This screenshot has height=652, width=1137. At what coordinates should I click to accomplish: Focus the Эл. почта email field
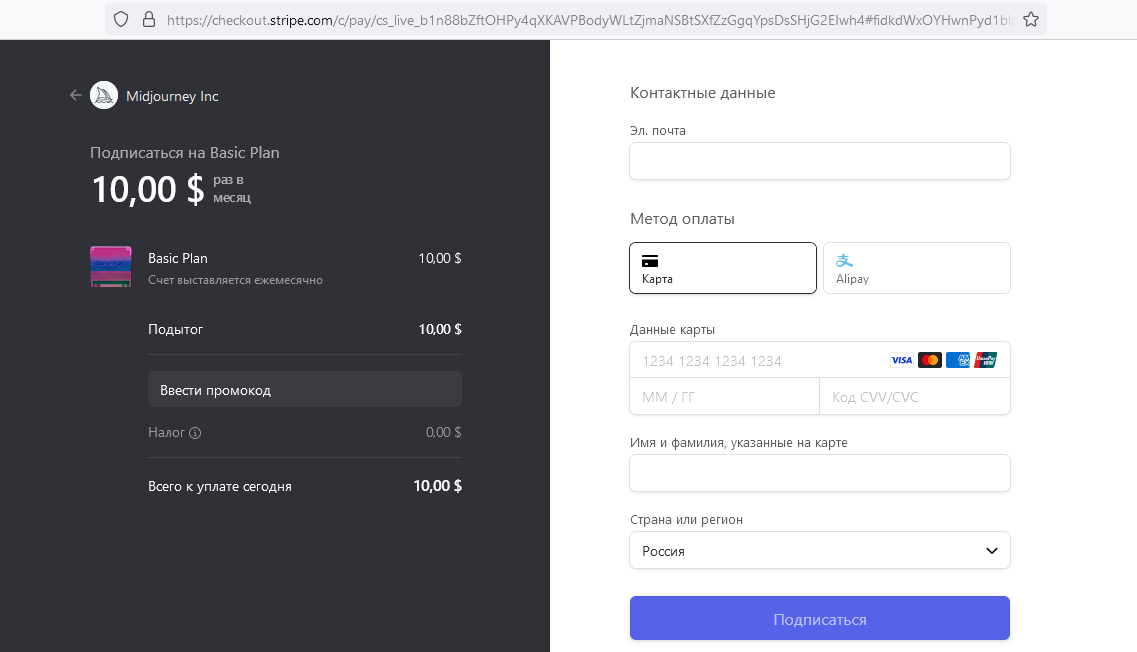(819, 161)
